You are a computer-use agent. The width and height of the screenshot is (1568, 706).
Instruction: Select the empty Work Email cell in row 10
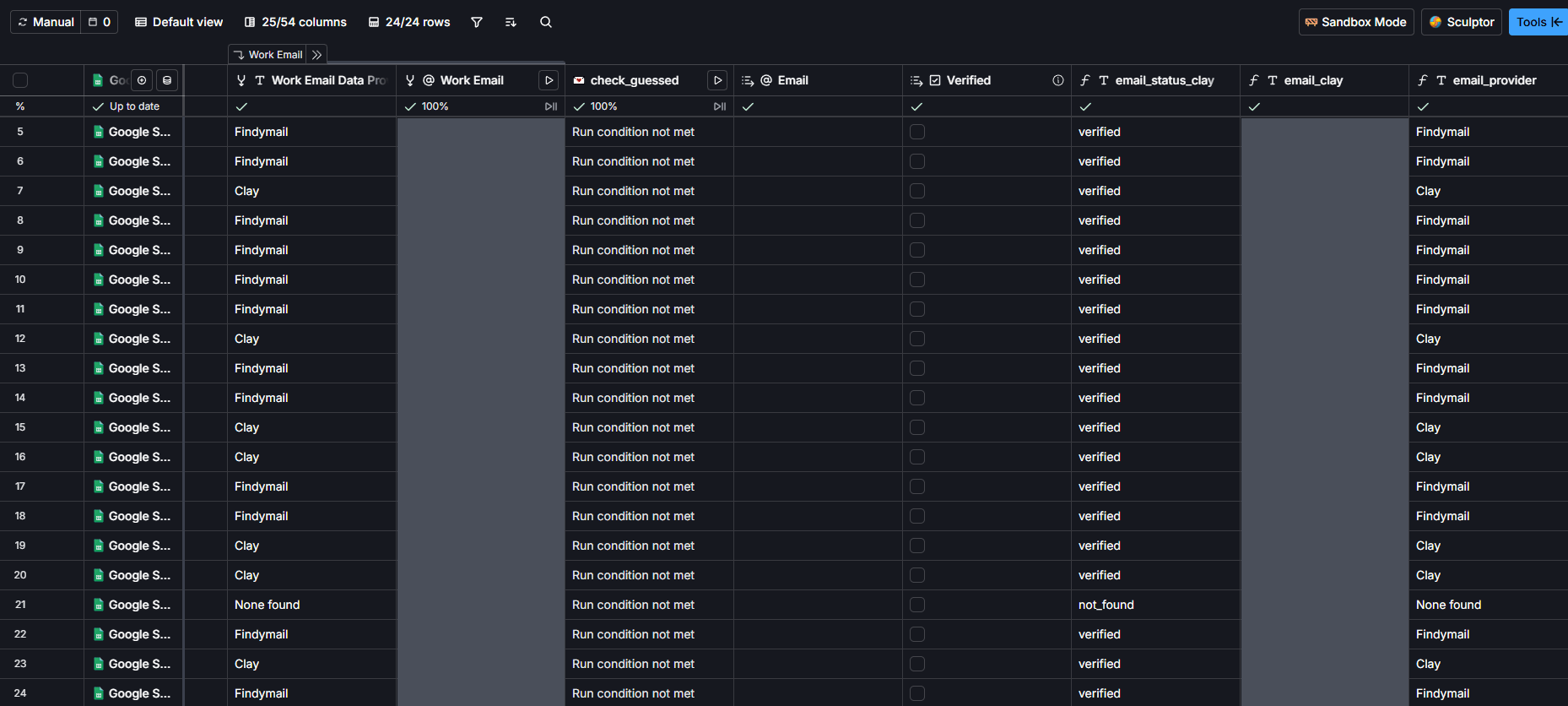coord(480,280)
